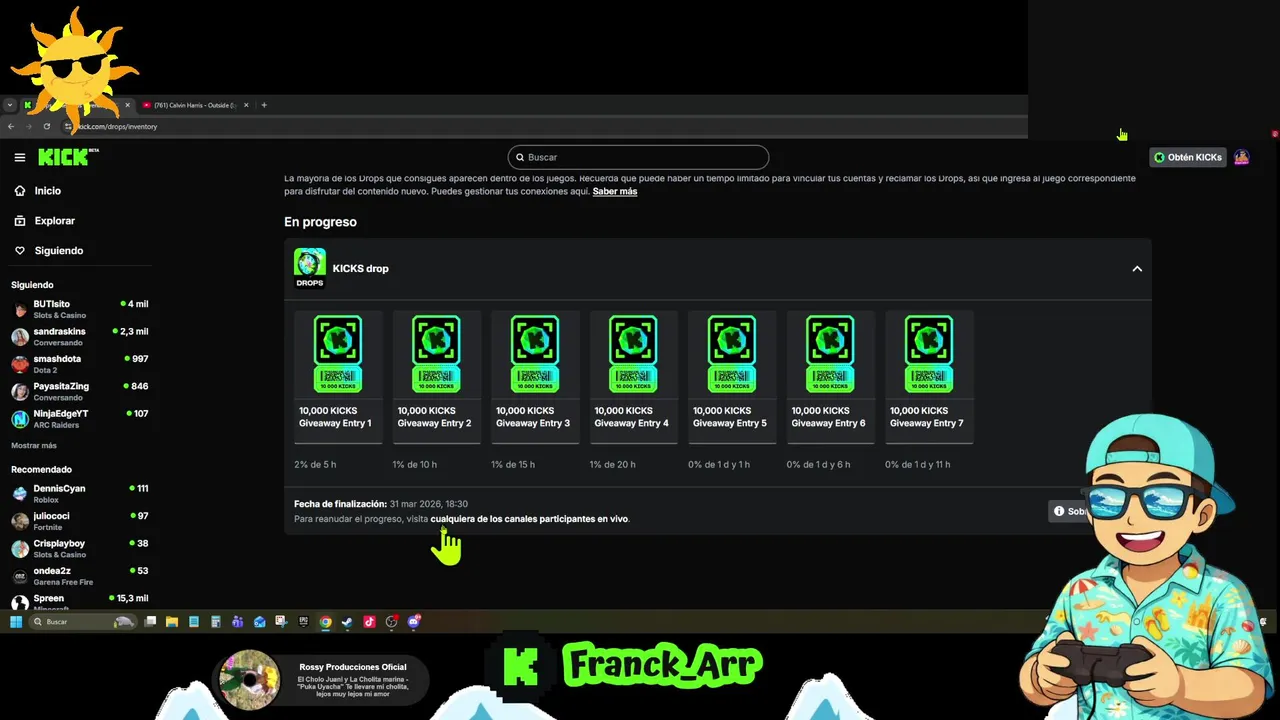Open Snipping Tool from taskbar
This screenshot has width=1280, height=720.
pos(282,622)
